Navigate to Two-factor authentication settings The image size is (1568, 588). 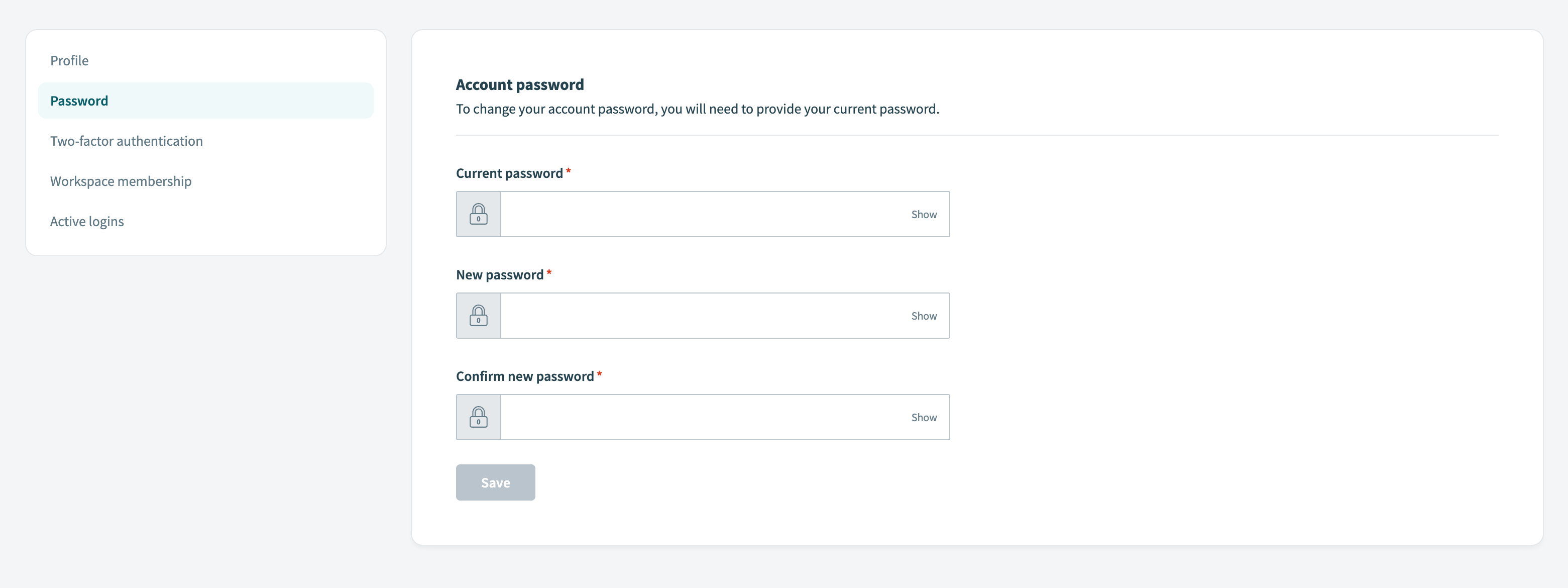[x=126, y=140]
